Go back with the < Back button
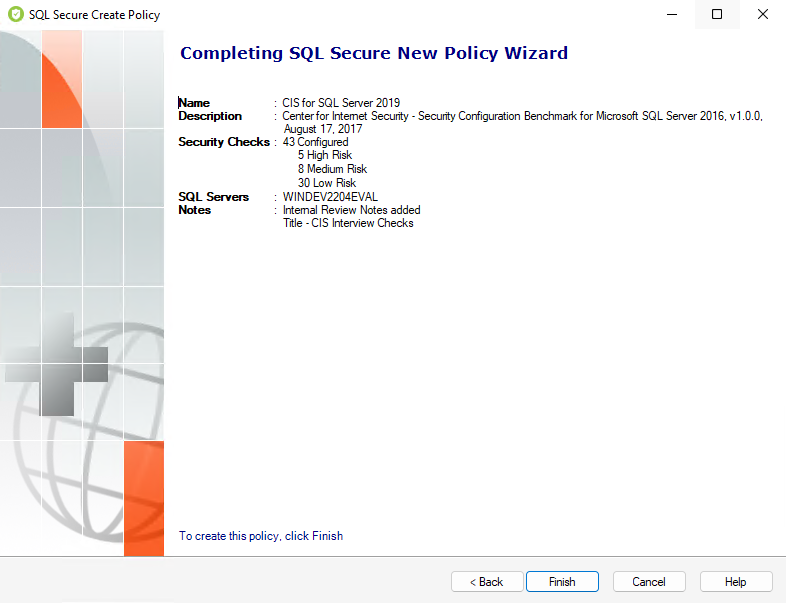Viewport: 786px width, 603px height. tap(487, 581)
